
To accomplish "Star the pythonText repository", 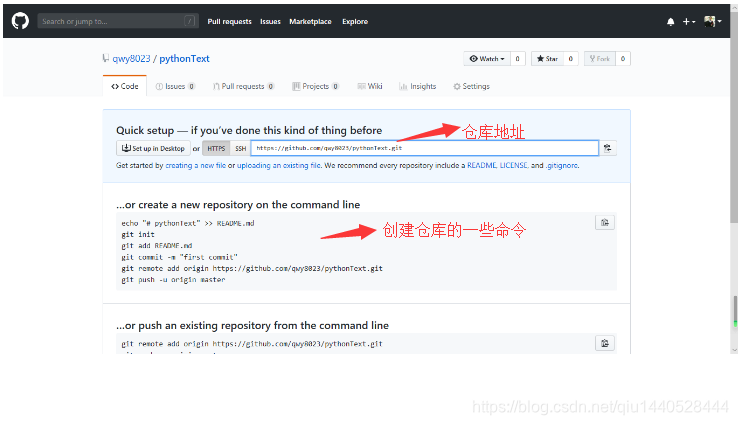I will click(547, 59).
